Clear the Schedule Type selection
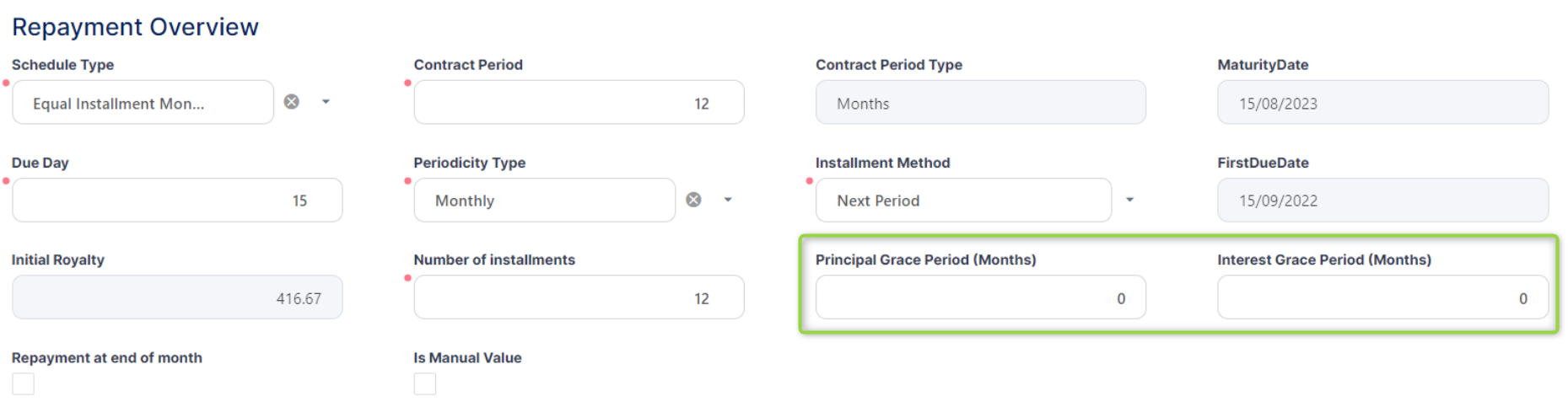Screen dimensions: 1568x407 291,102
